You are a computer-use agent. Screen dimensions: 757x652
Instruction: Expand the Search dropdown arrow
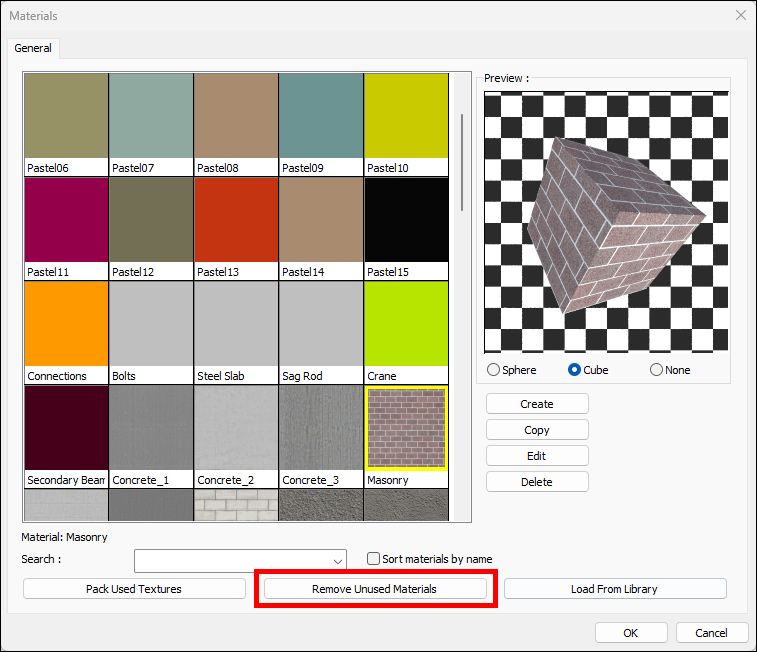(x=337, y=560)
